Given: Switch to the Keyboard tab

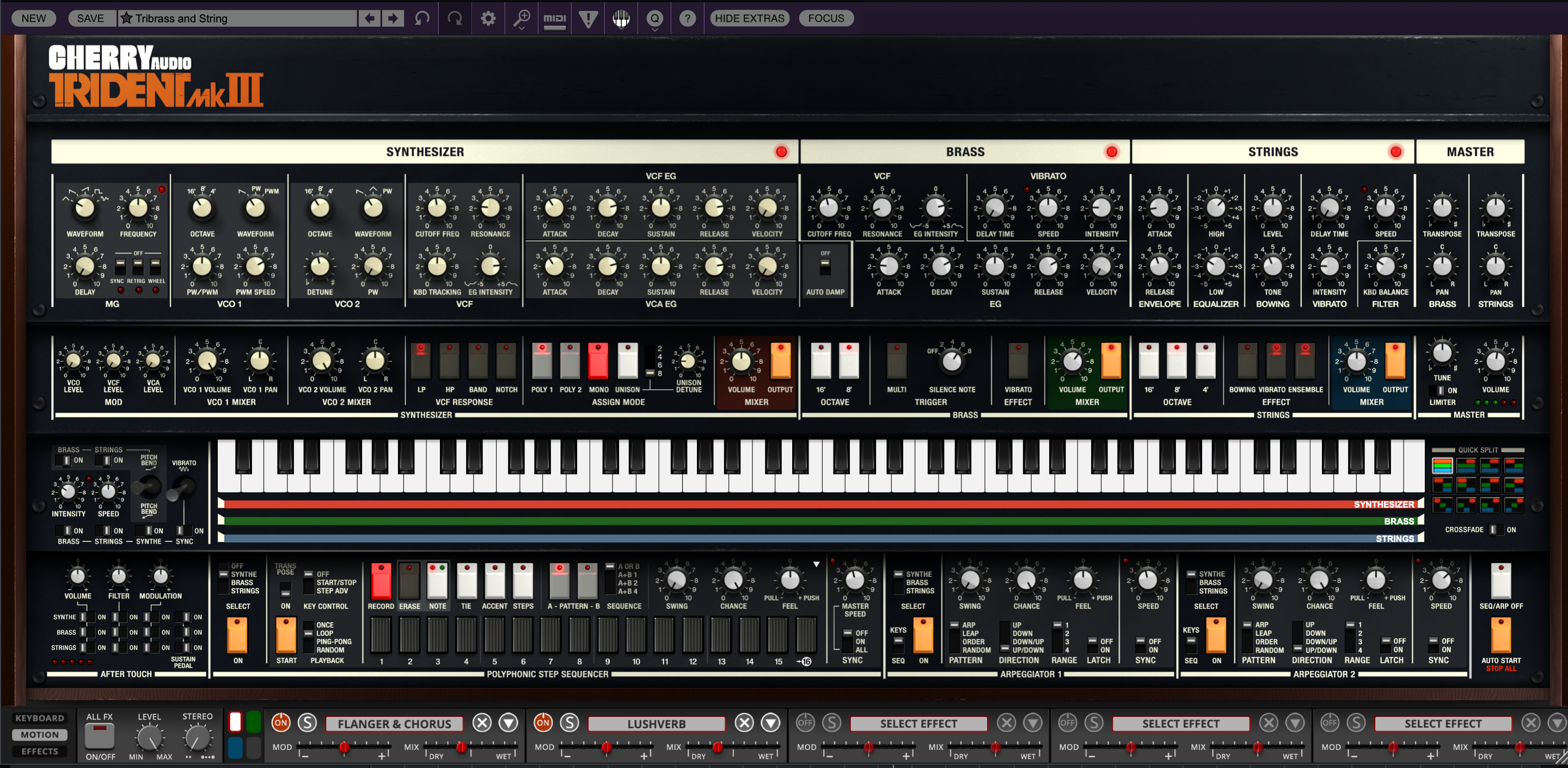Looking at the screenshot, I should pyautogui.click(x=40, y=718).
